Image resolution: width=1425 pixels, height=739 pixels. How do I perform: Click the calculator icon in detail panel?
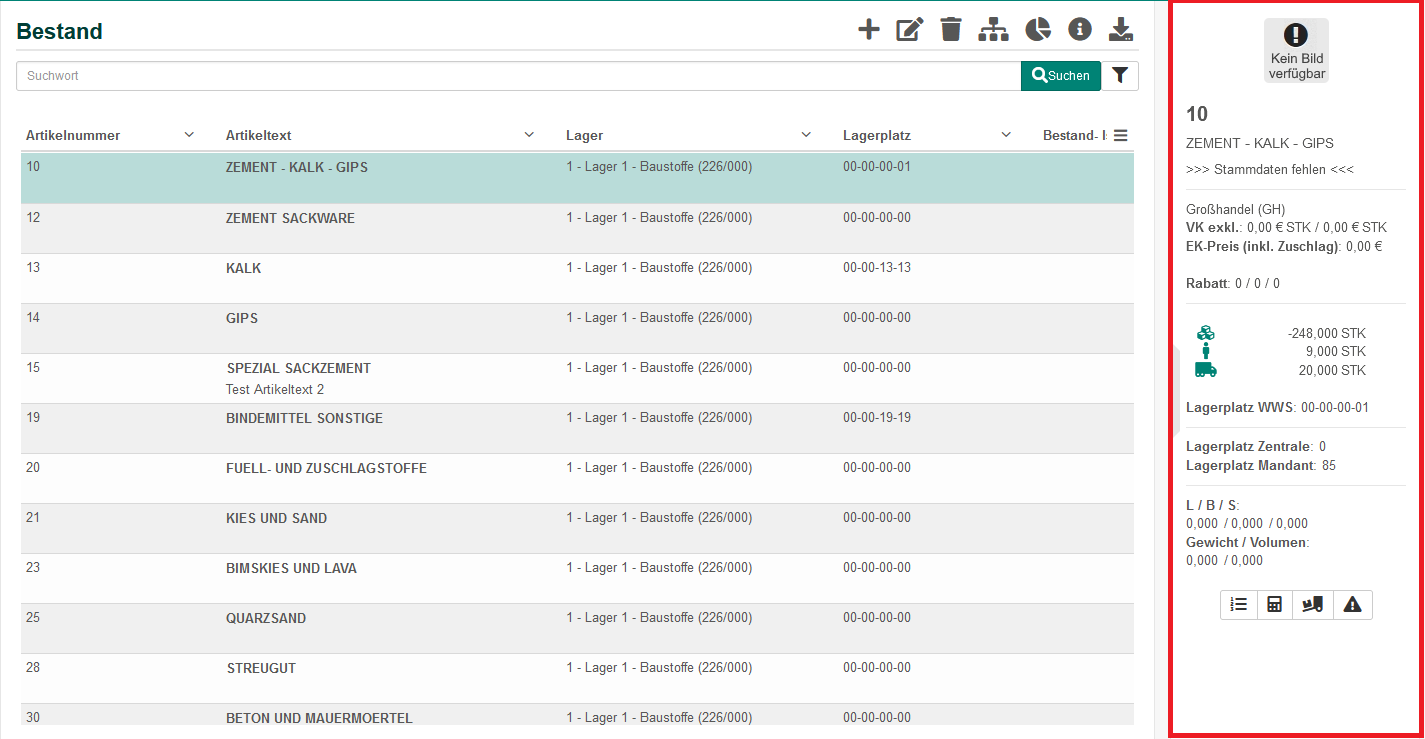pos(1275,605)
